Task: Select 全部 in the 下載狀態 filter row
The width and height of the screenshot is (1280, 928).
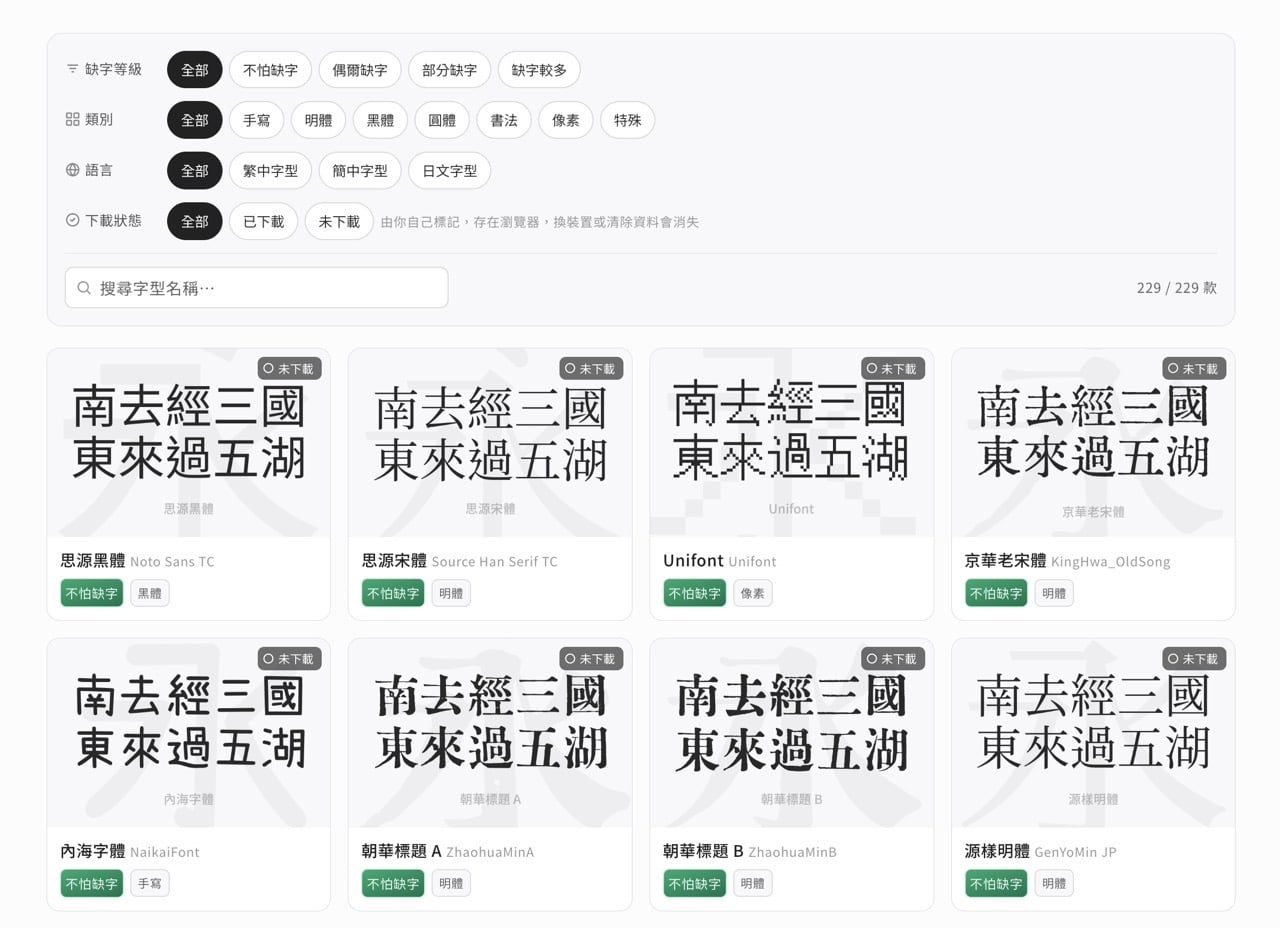Action: tap(194, 221)
